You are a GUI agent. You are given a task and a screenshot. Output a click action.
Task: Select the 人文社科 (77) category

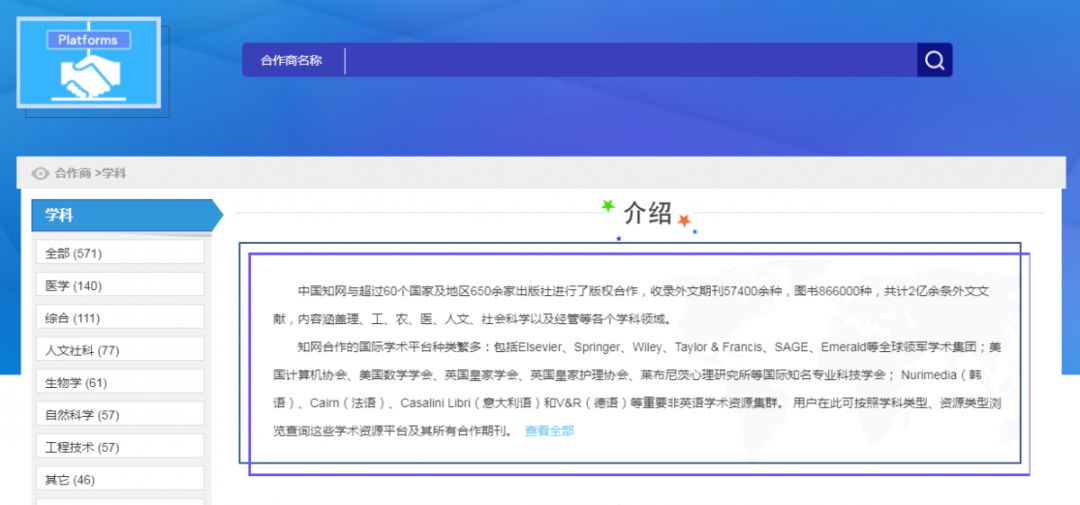121,350
